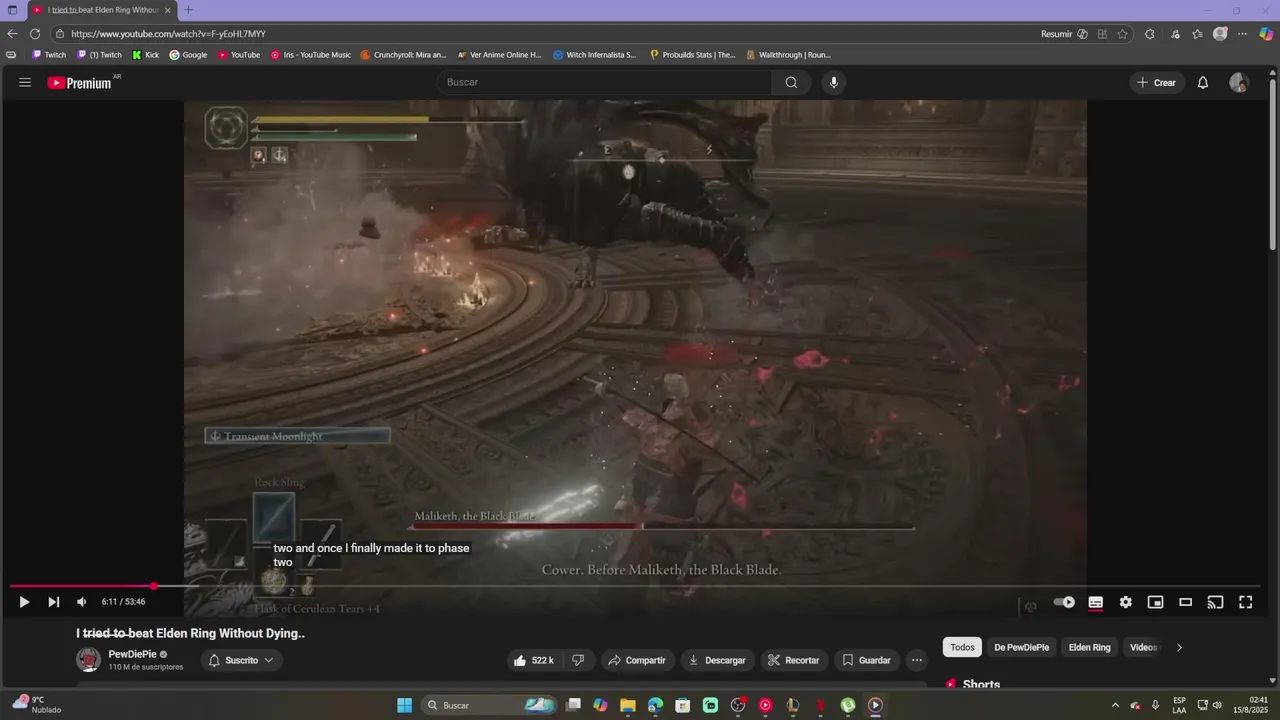
Task: Open Suscrito subscription dropdown
Action: (x=241, y=660)
